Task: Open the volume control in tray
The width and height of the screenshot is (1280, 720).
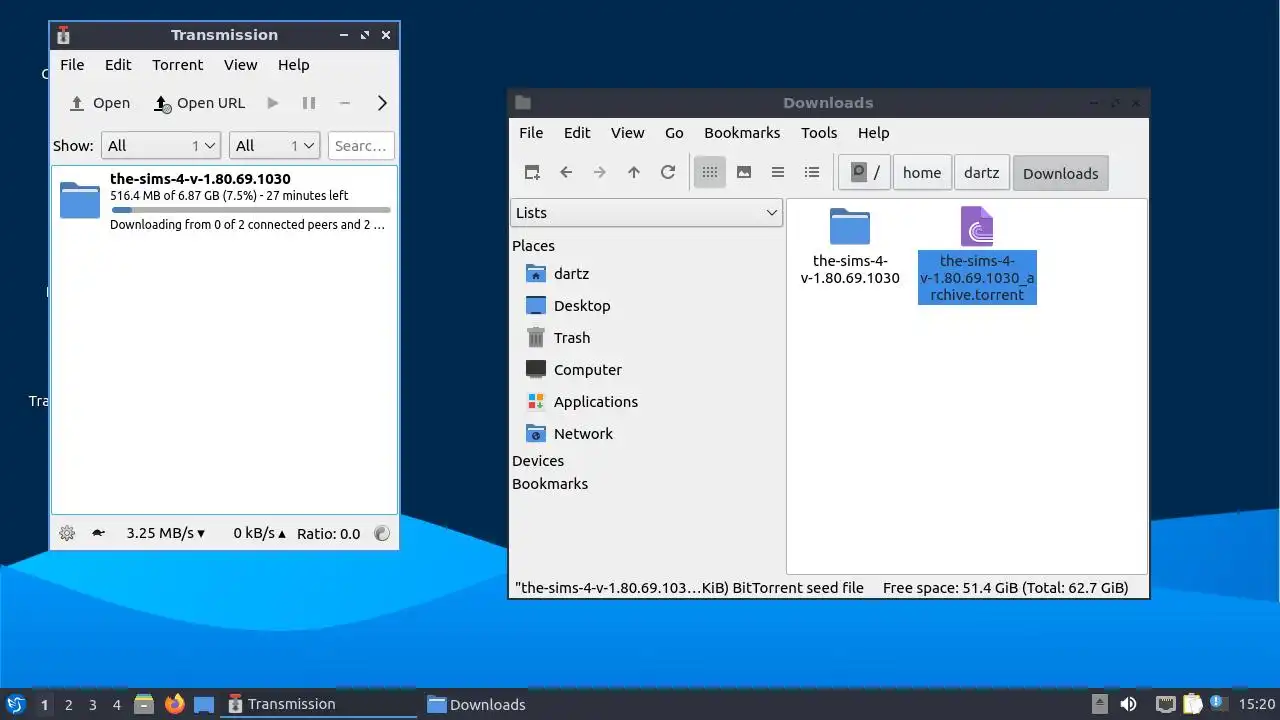Action: coord(1128,704)
